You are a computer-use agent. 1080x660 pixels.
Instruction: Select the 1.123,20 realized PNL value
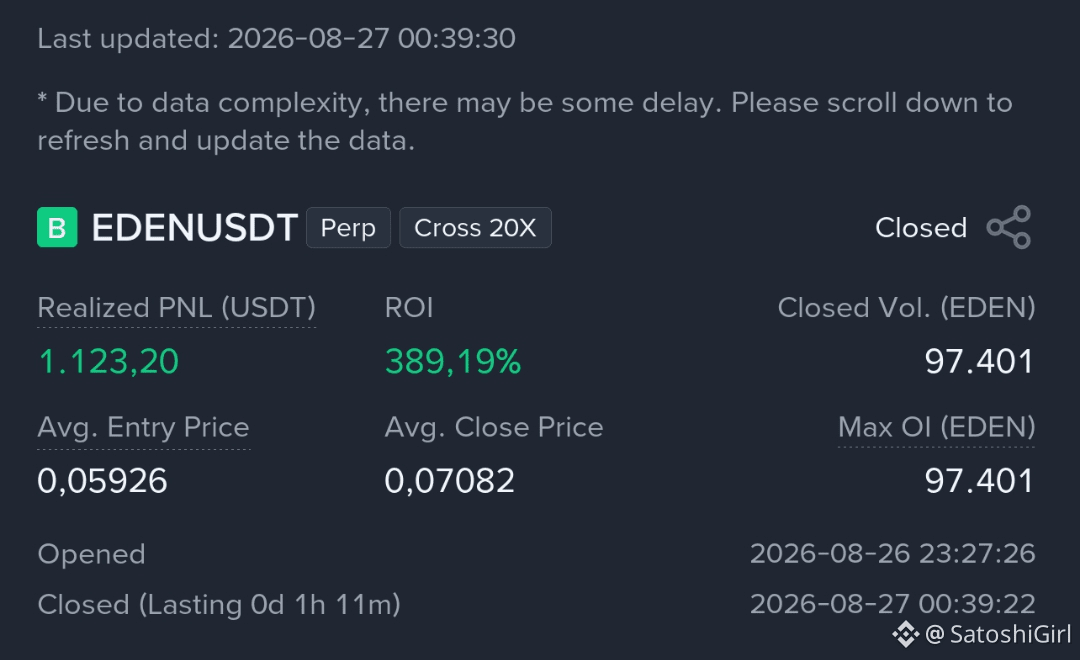pos(108,361)
